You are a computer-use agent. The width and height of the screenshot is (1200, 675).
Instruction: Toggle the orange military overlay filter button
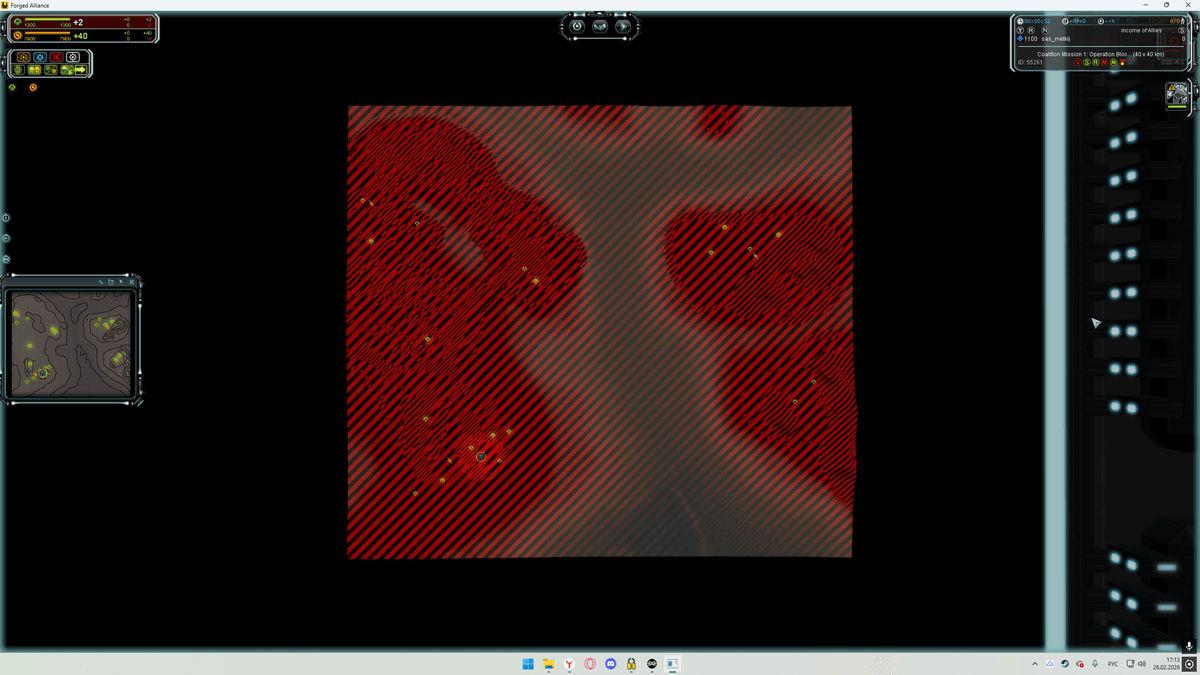click(23, 57)
